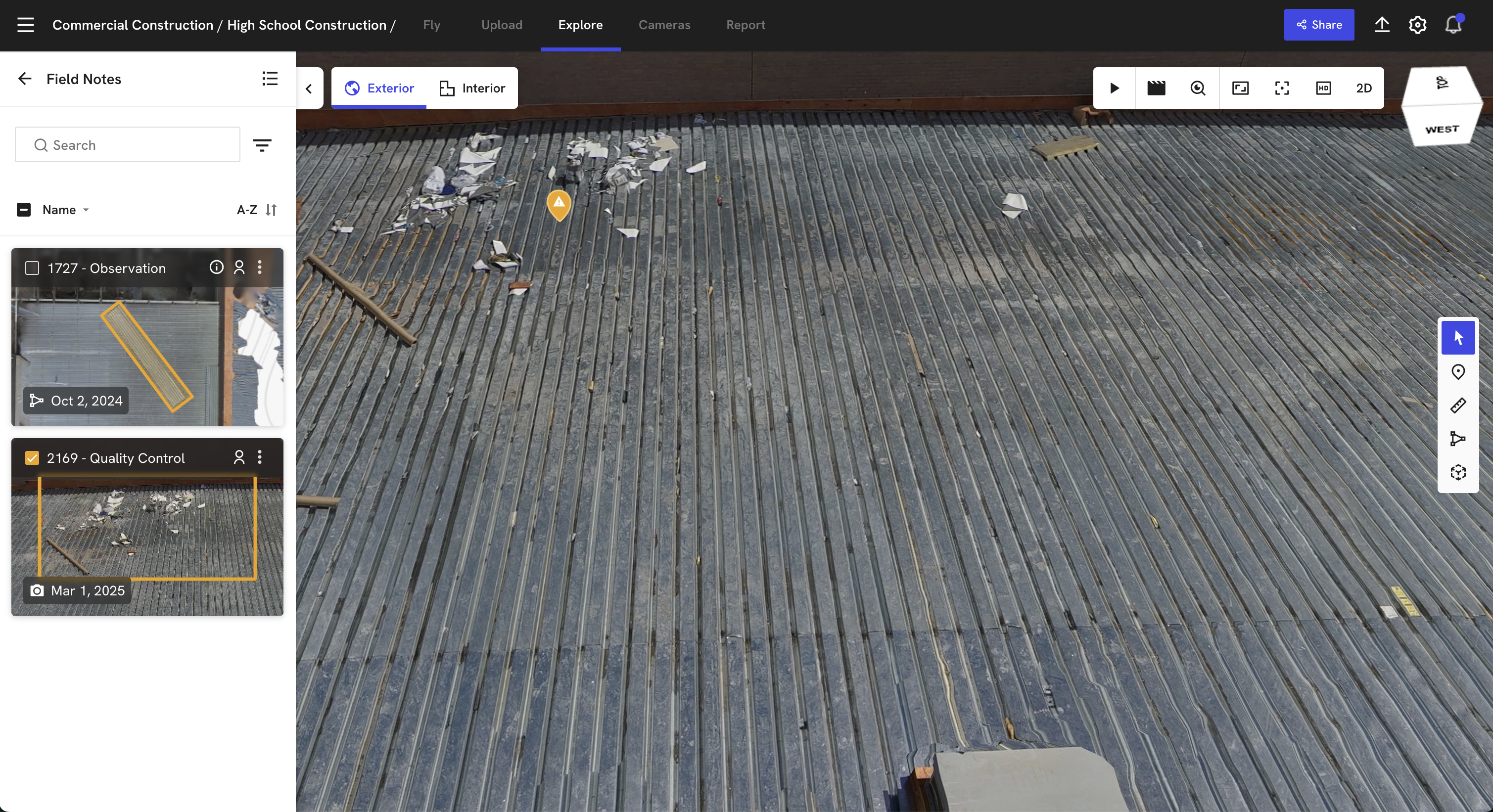Open the Upload tab
This screenshot has height=812, width=1493.
[501, 25]
